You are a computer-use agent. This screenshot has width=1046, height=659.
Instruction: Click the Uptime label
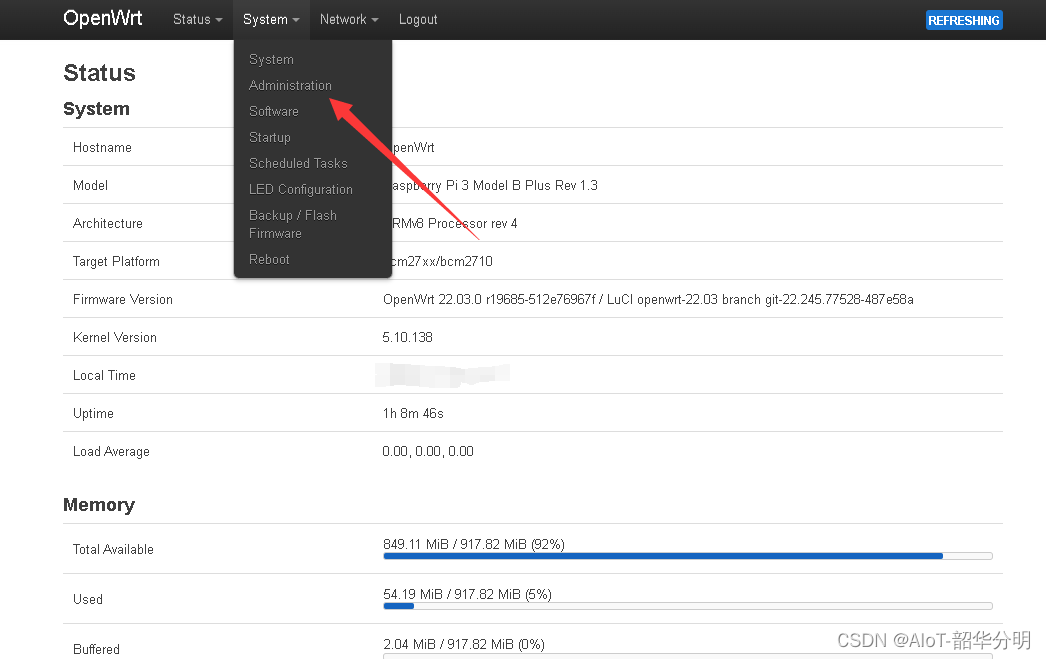click(x=93, y=414)
